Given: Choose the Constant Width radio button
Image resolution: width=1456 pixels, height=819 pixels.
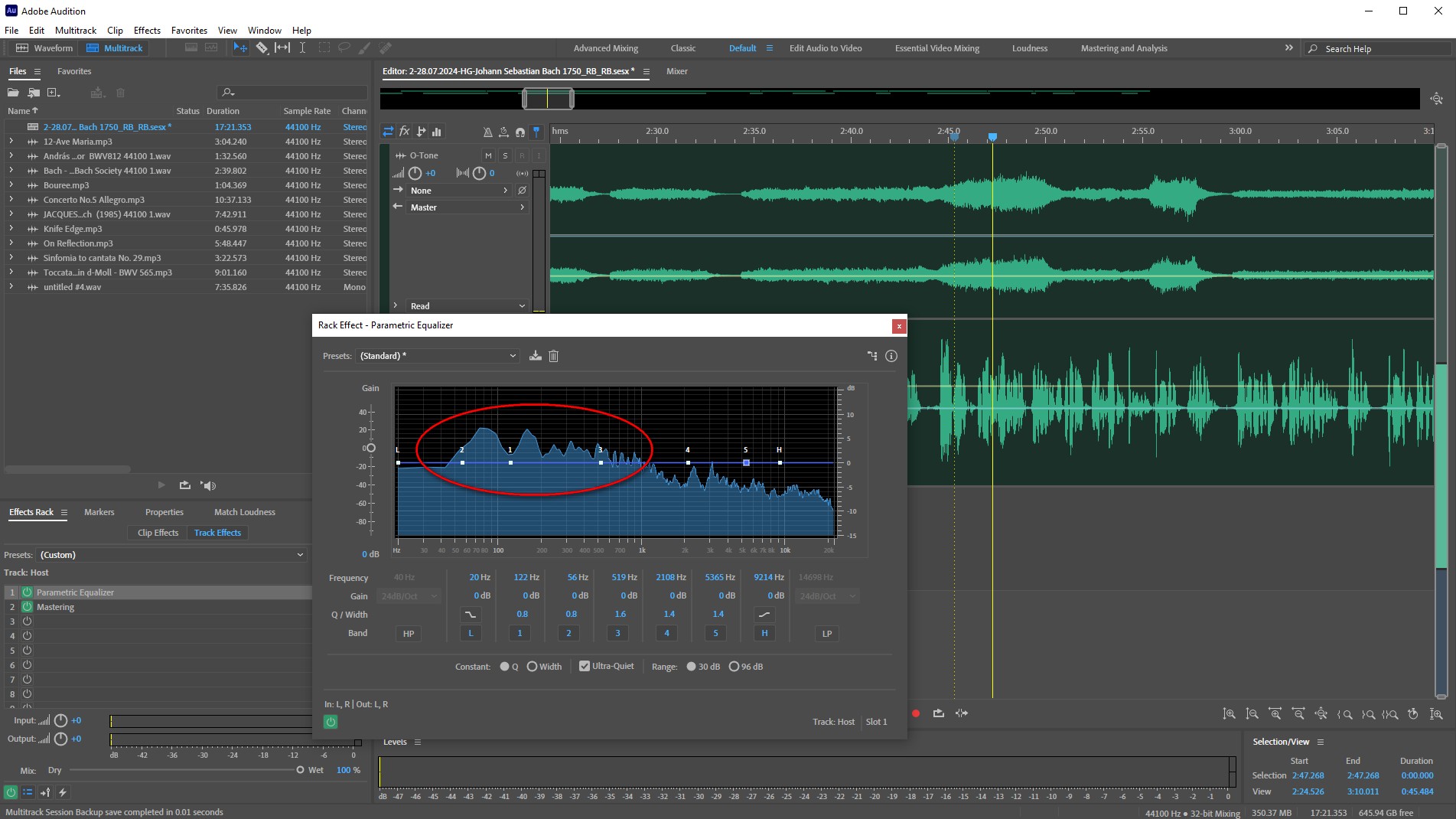Looking at the screenshot, I should [532, 667].
